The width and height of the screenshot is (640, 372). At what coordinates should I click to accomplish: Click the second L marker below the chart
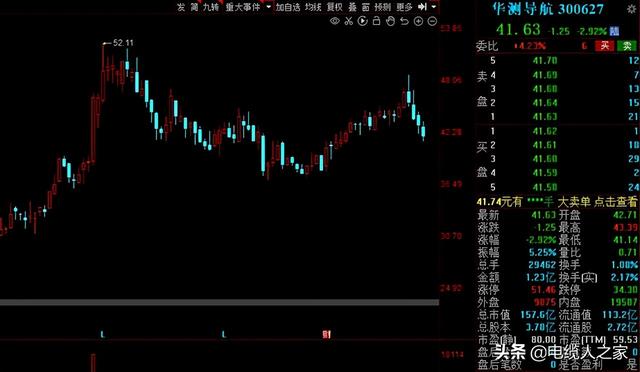(224, 334)
